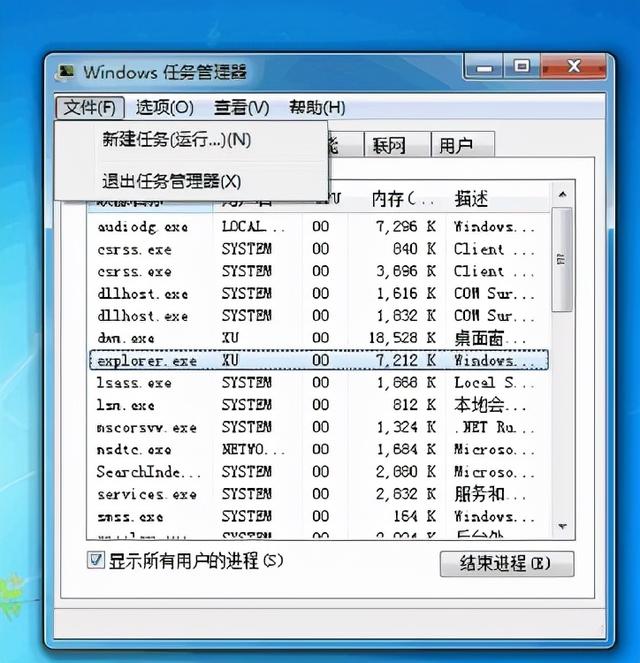This screenshot has width=640, height=663.
Task: Select the csrss.exe row with 3,896 K
Action: coord(319,271)
